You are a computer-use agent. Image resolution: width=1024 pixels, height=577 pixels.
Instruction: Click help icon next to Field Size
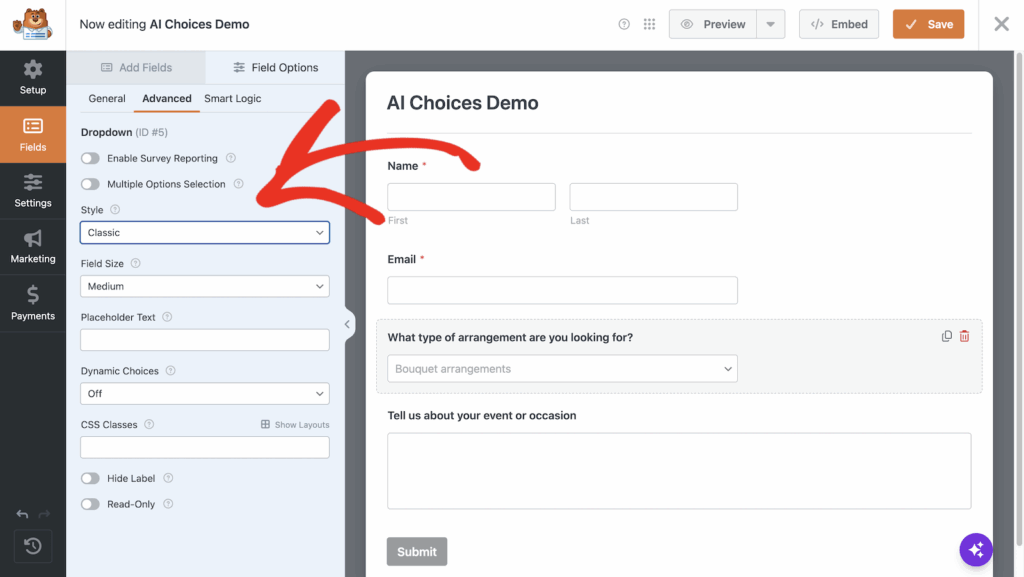click(135, 263)
